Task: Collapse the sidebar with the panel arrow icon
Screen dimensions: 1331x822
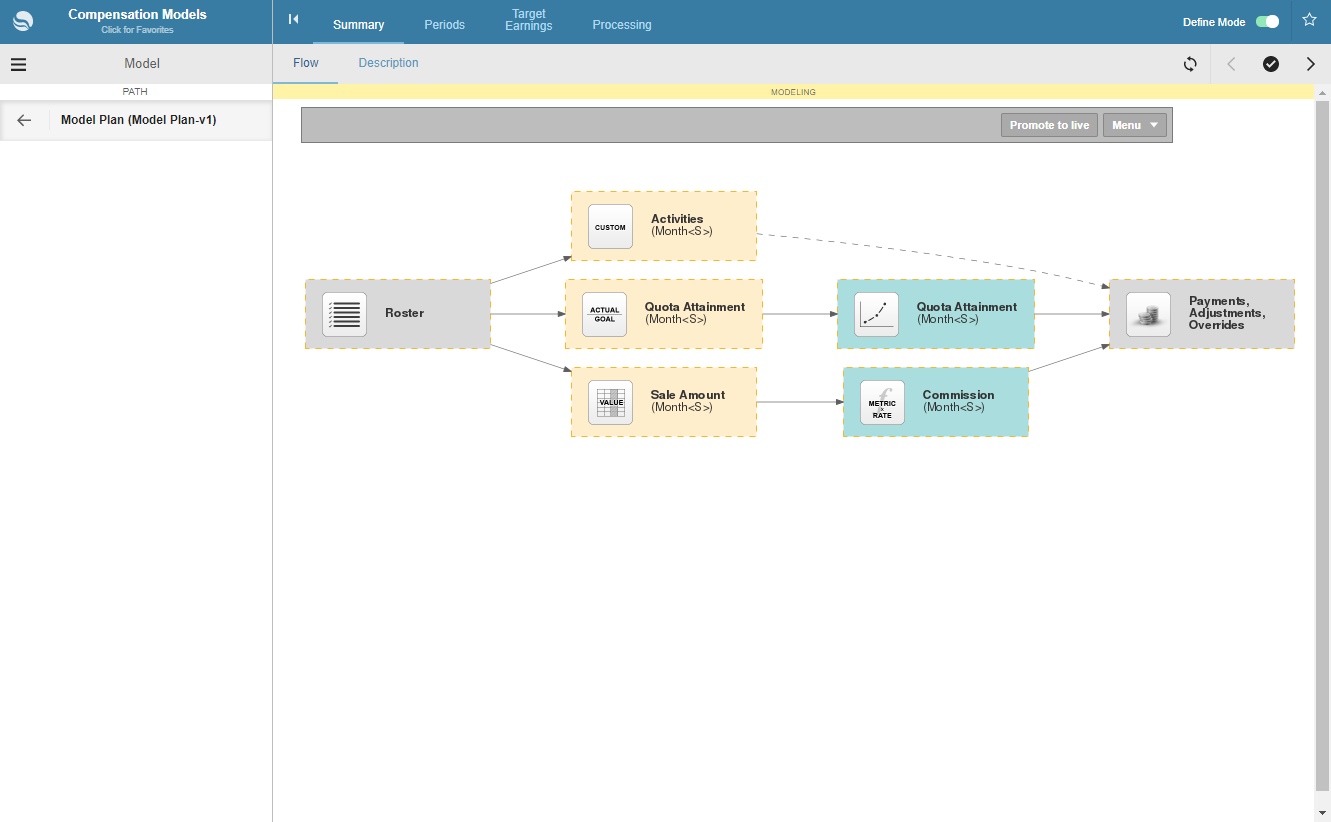Action: pos(293,19)
